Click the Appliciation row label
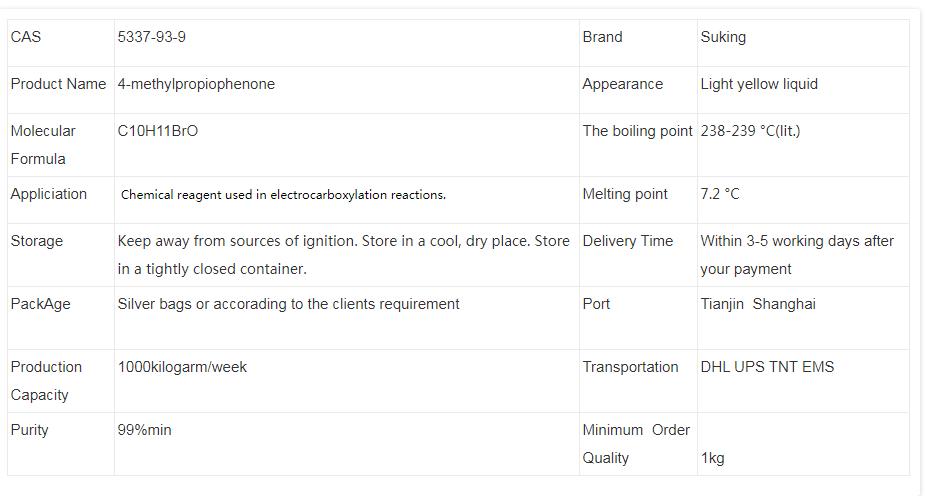Viewport: 925px width, 496px height. [49, 194]
